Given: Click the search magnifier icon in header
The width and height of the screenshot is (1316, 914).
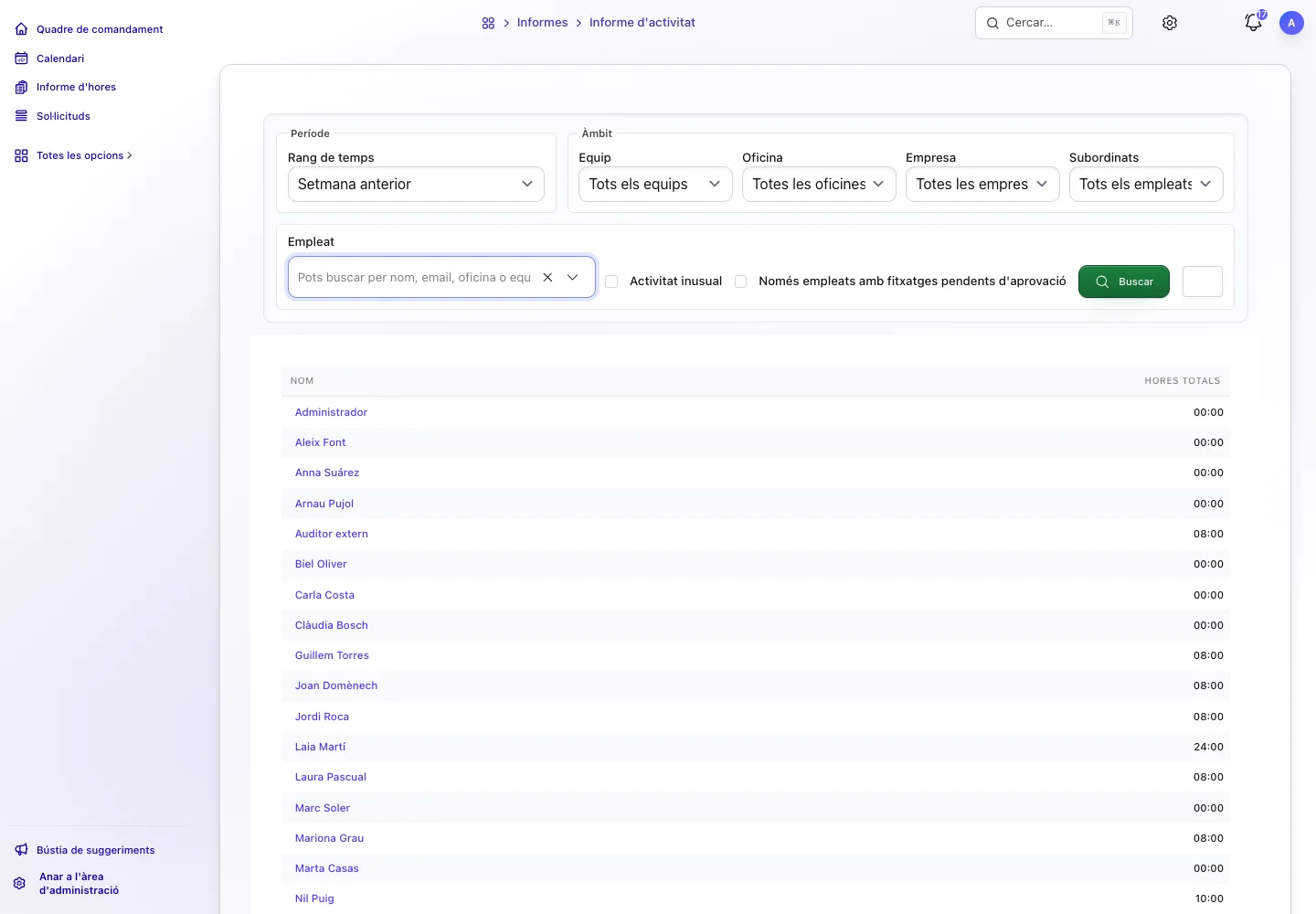Looking at the screenshot, I should coord(992,23).
